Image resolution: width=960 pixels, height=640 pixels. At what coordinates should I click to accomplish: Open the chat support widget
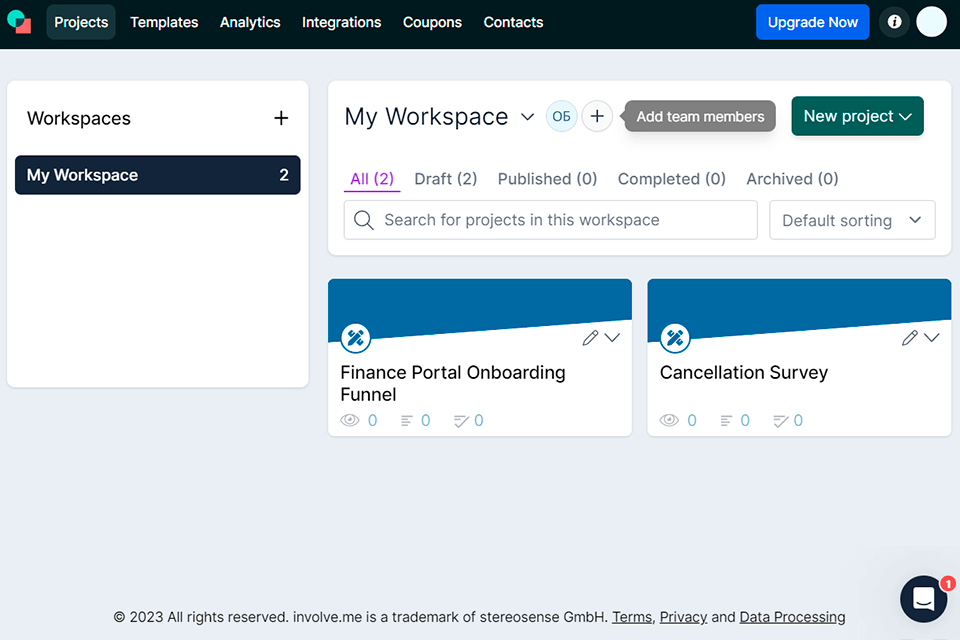point(924,599)
